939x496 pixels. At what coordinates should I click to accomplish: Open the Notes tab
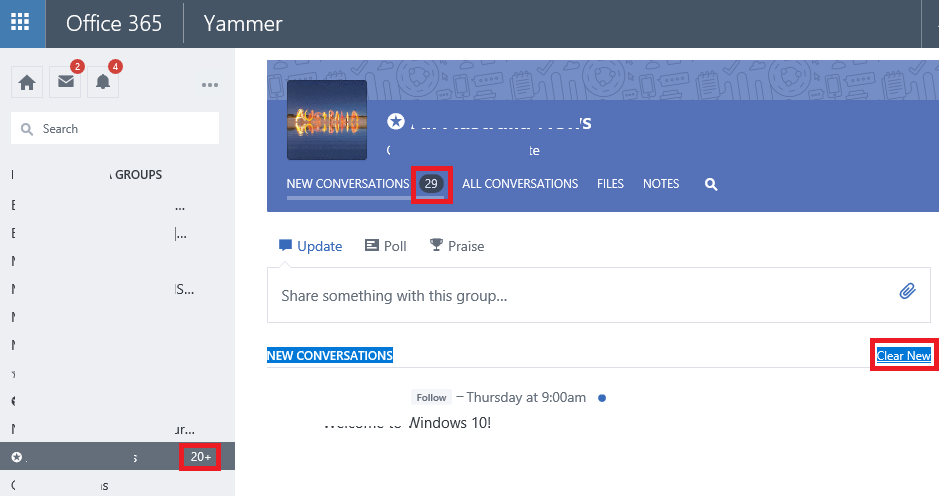[661, 184]
